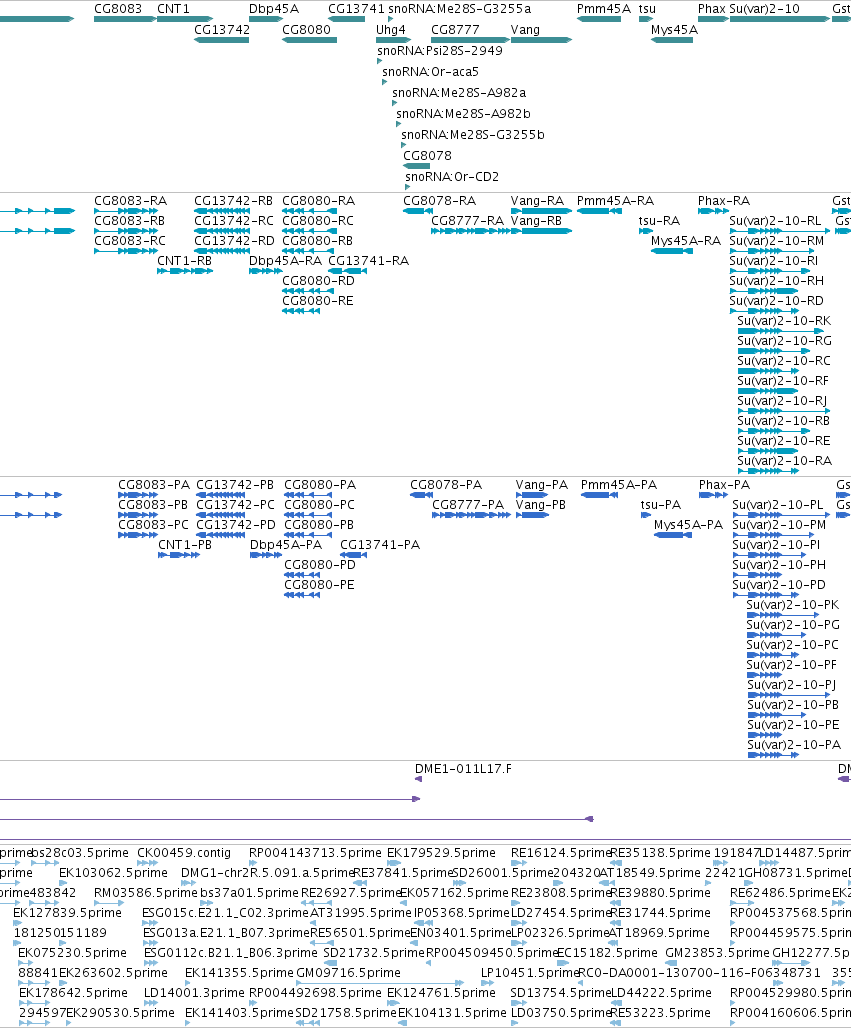851x1028 pixels.
Task: Click the CG8080-RA transcript label
Action: point(319,201)
